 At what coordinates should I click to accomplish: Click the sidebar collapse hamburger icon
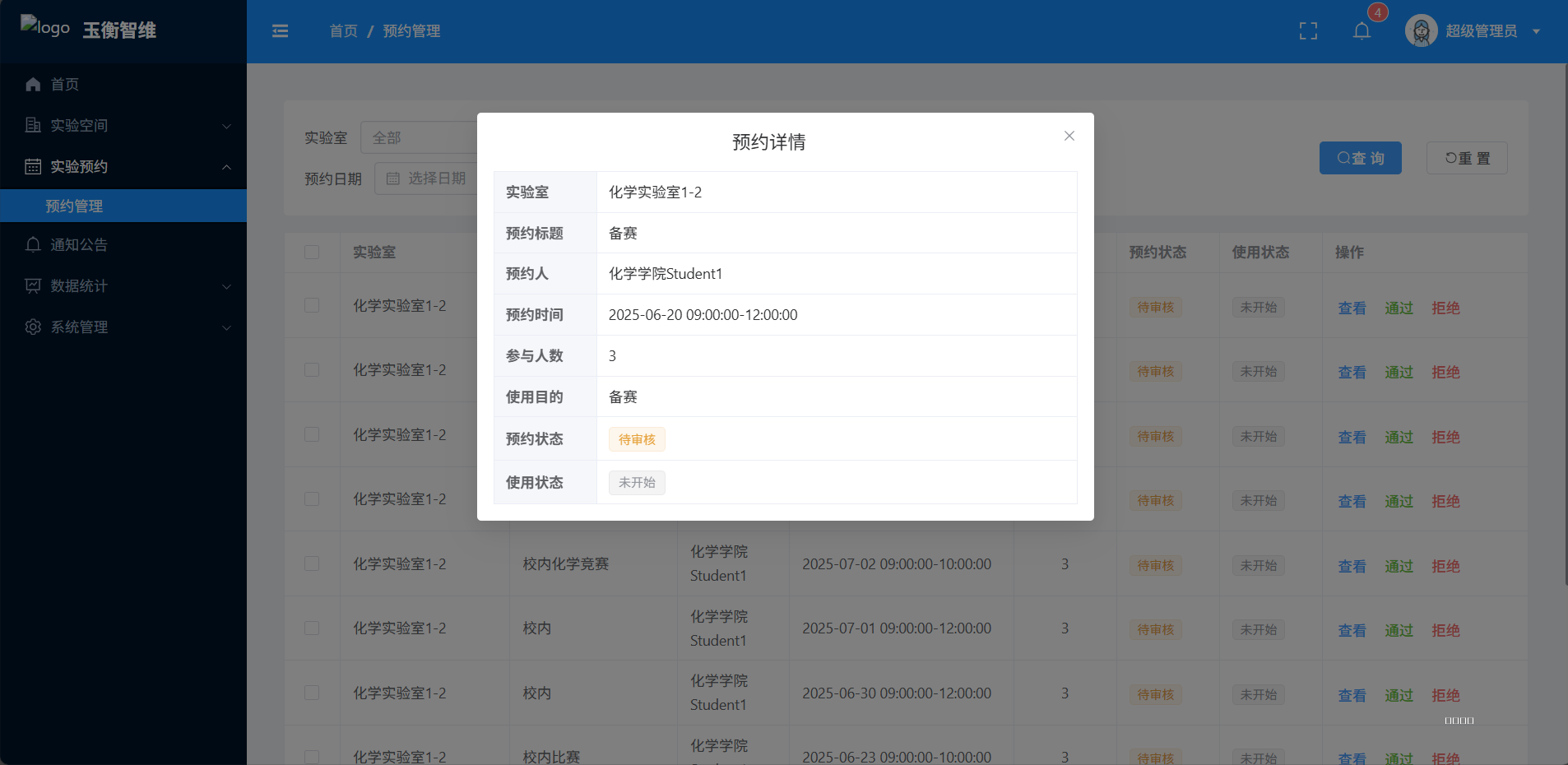point(280,31)
